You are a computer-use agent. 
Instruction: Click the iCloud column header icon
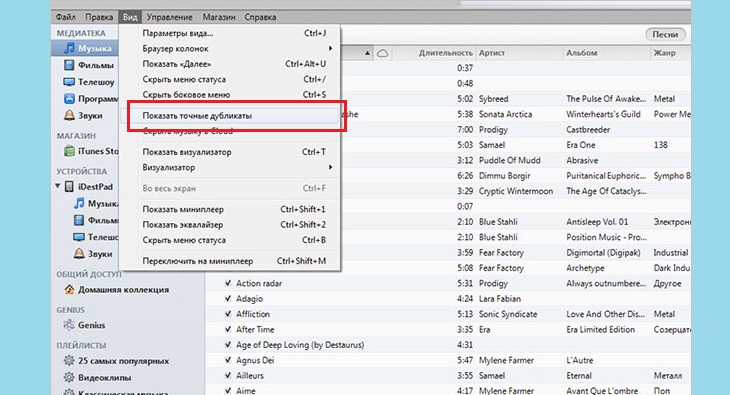(382, 53)
